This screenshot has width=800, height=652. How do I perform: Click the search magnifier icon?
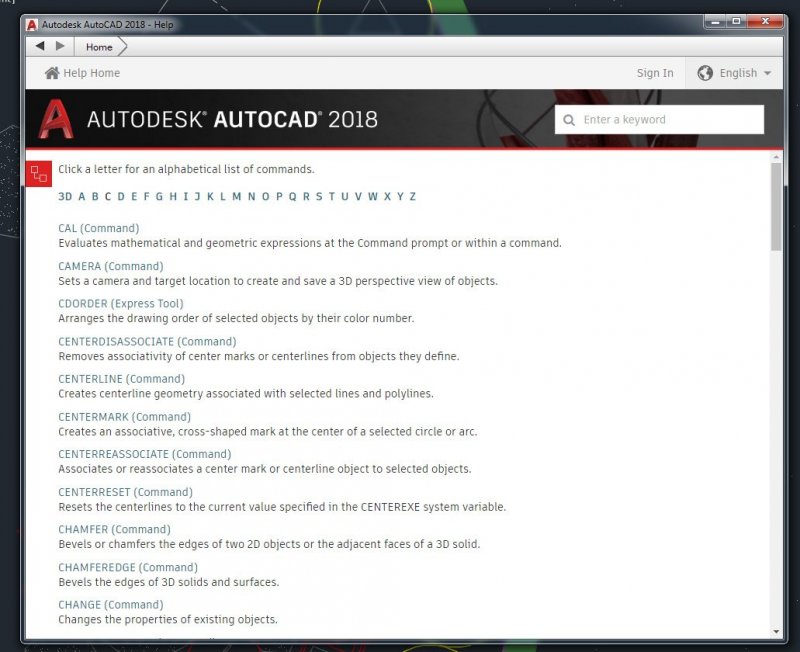coord(569,120)
